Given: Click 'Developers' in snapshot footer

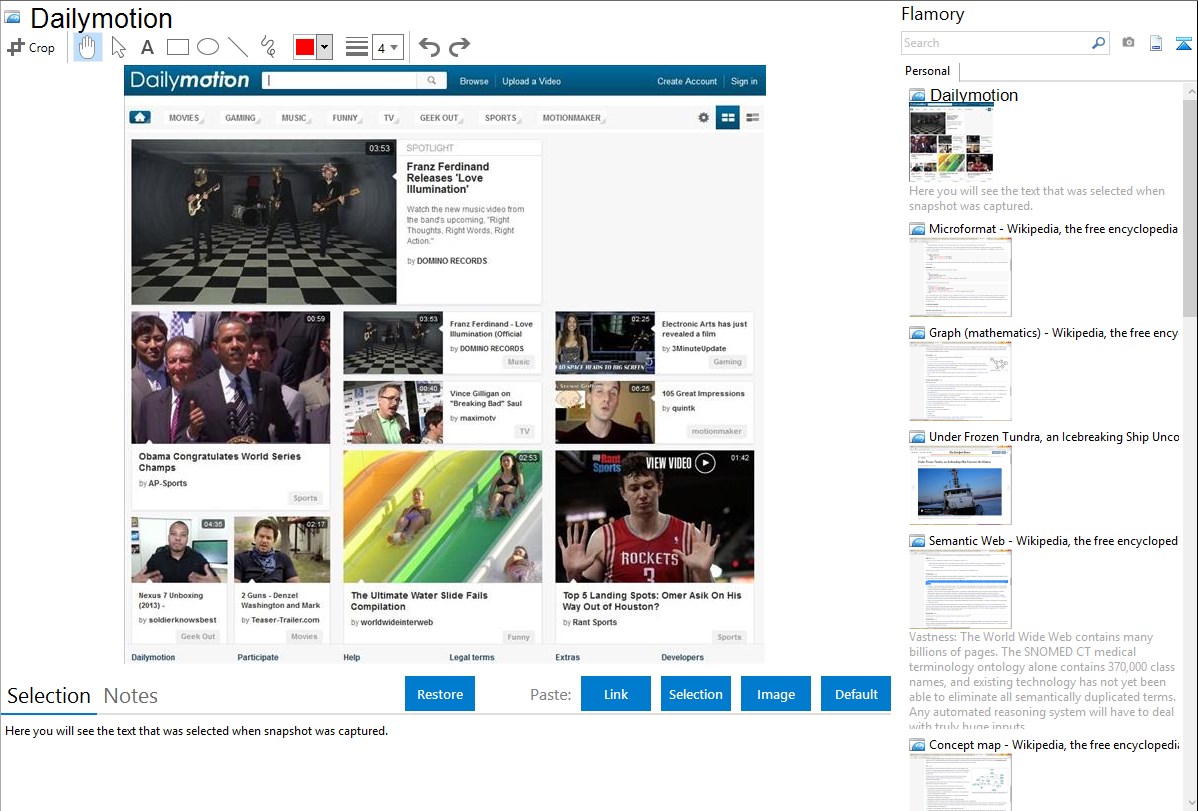Looking at the screenshot, I should click(x=682, y=657).
